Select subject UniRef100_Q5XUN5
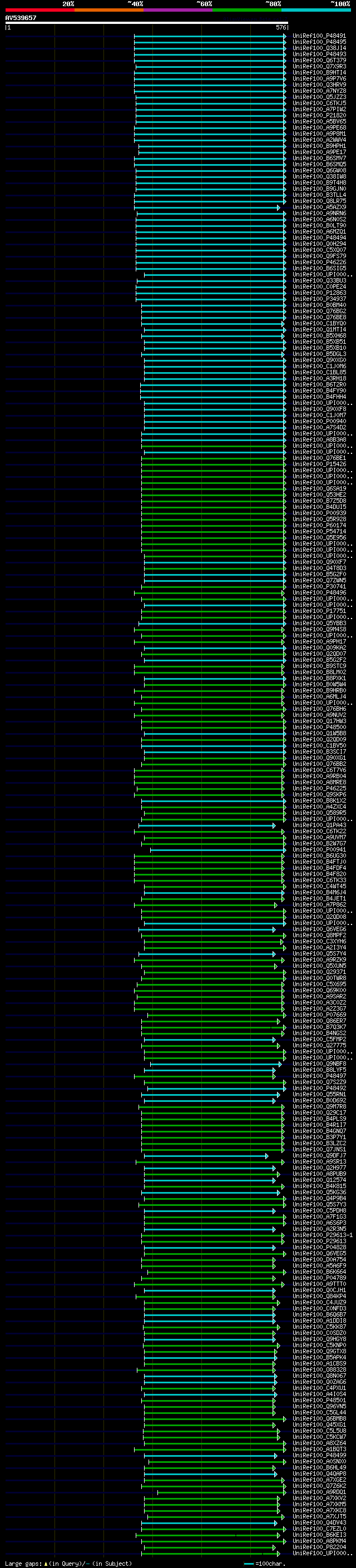Image resolution: width=356 pixels, height=1568 pixels. click(x=319, y=966)
